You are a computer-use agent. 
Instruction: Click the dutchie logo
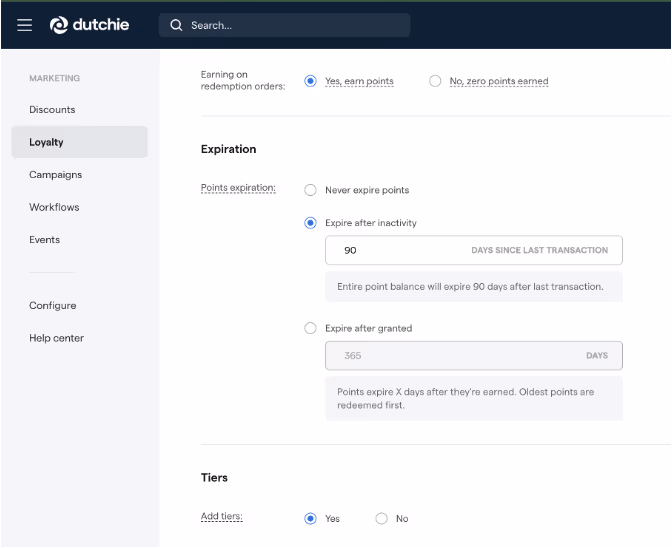pos(89,25)
